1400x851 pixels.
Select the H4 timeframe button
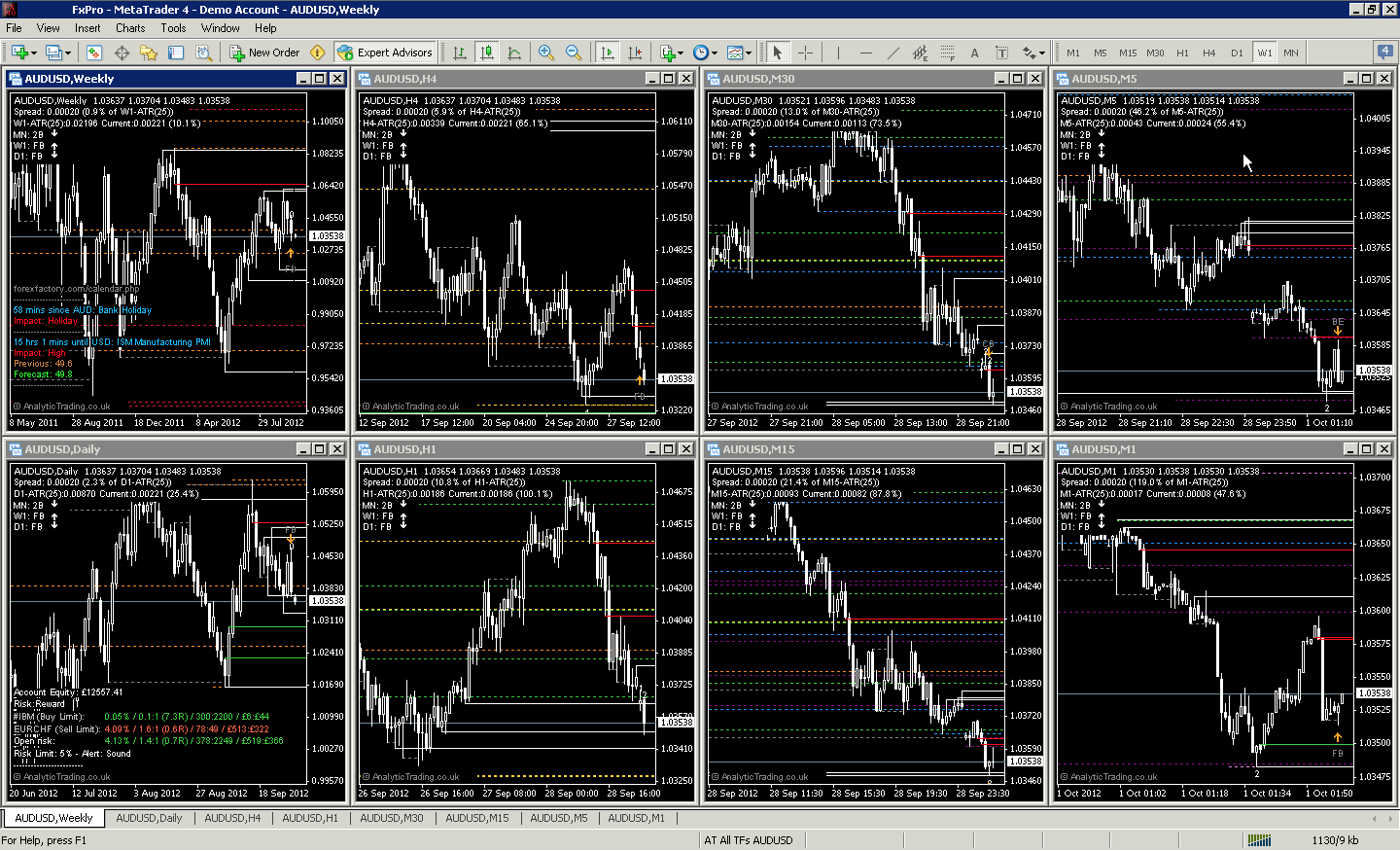[x=1211, y=53]
